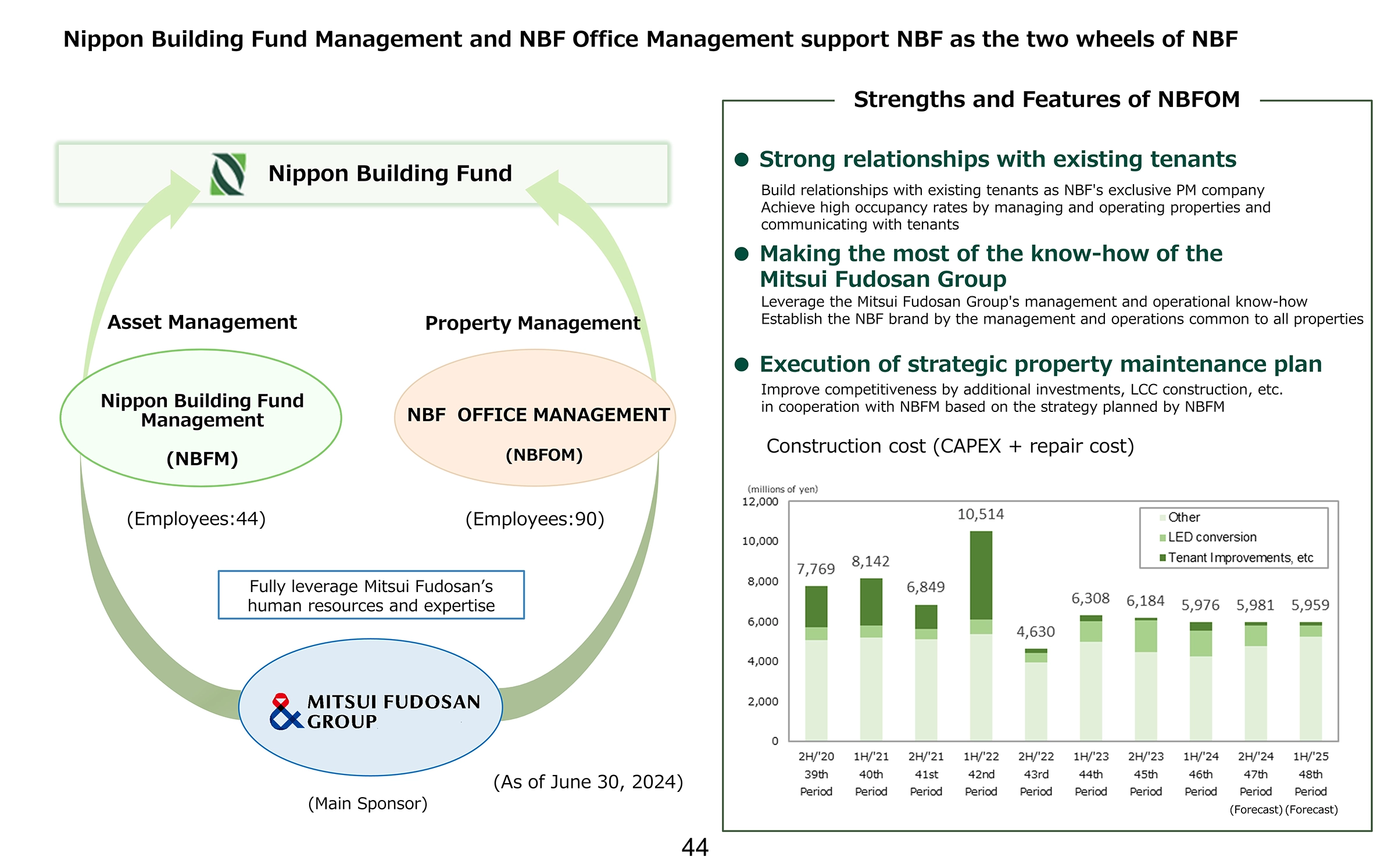Click the Nippon Building Fund header box

click(363, 174)
